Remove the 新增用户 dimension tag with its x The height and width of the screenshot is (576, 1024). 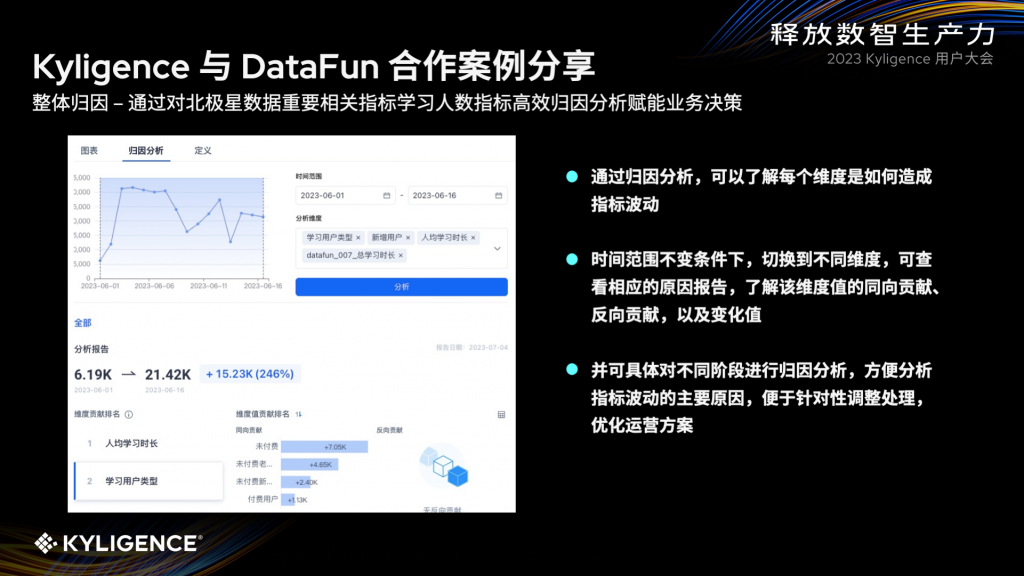[408, 238]
